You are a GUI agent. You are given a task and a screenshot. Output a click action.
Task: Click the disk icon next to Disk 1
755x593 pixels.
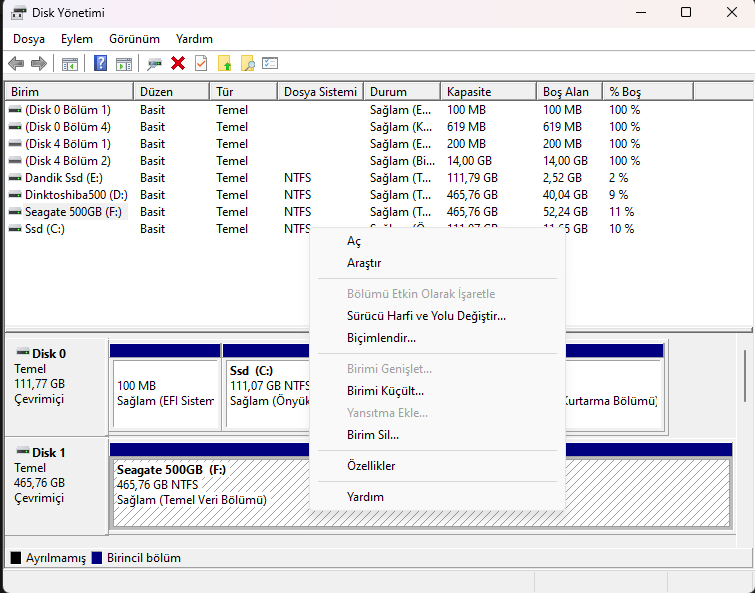tap(23, 451)
